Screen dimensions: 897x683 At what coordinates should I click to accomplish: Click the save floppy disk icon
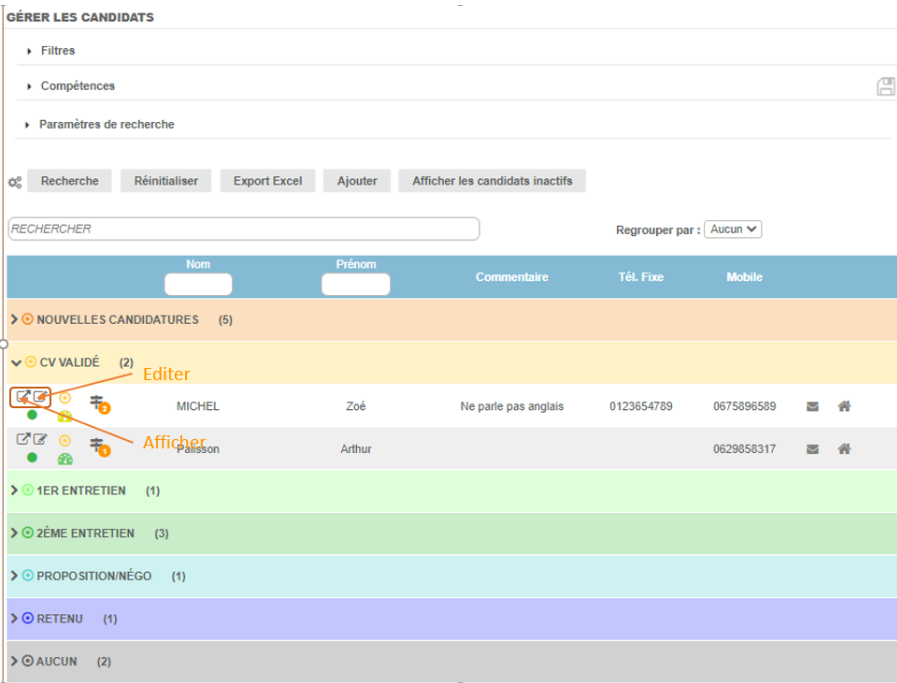pos(885,87)
